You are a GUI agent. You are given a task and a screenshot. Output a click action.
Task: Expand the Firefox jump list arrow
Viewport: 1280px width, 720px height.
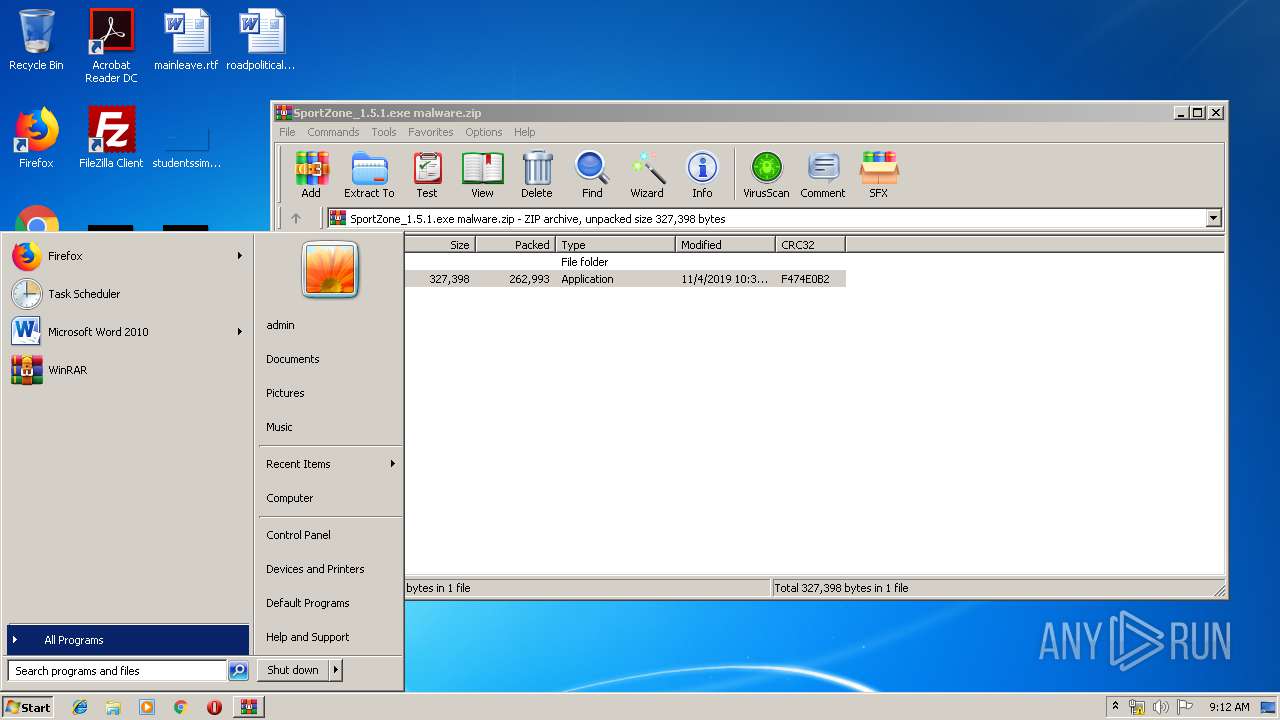click(x=240, y=256)
